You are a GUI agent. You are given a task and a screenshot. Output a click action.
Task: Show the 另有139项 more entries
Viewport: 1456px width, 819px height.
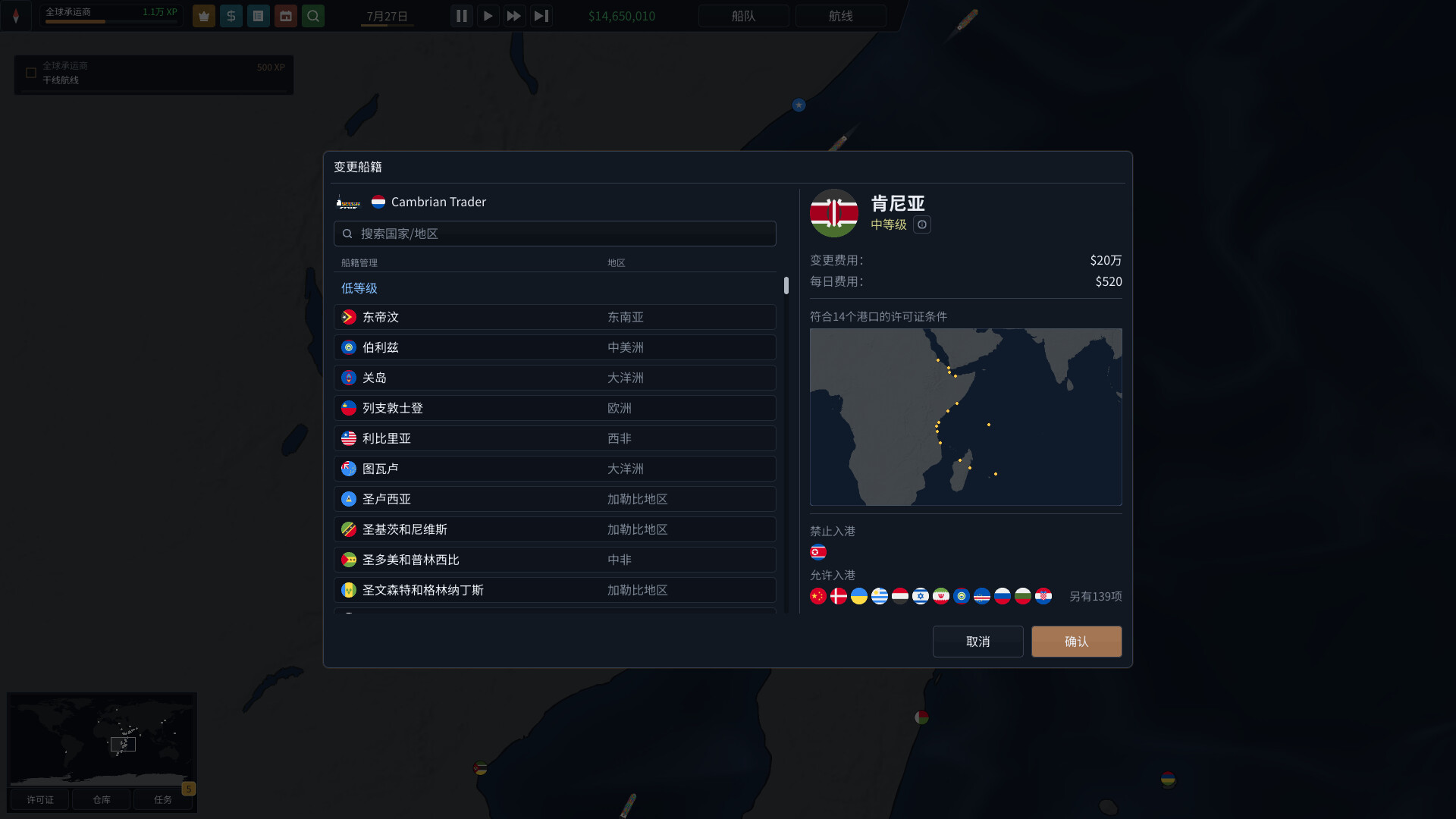1095,597
